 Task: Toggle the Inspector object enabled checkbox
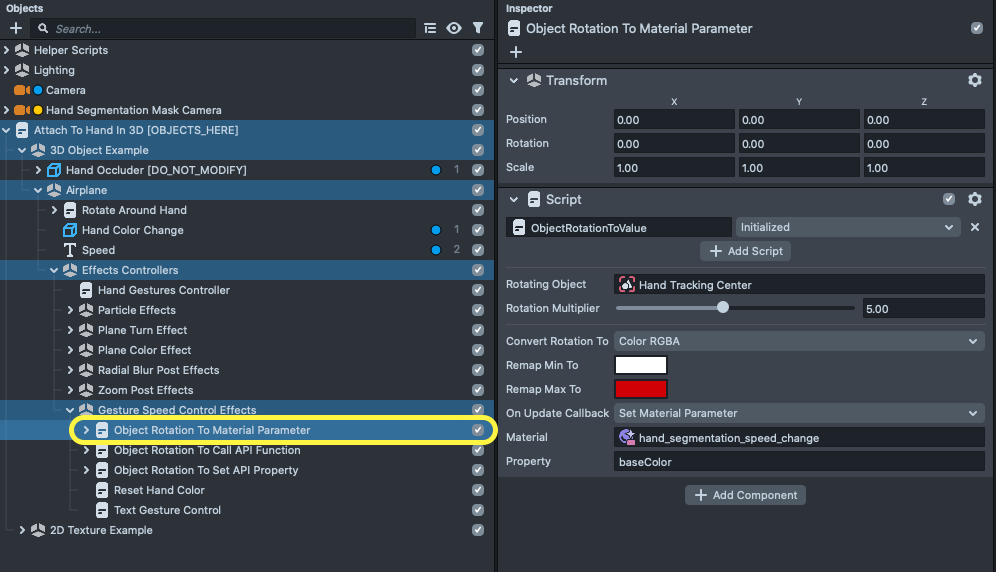(x=977, y=28)
